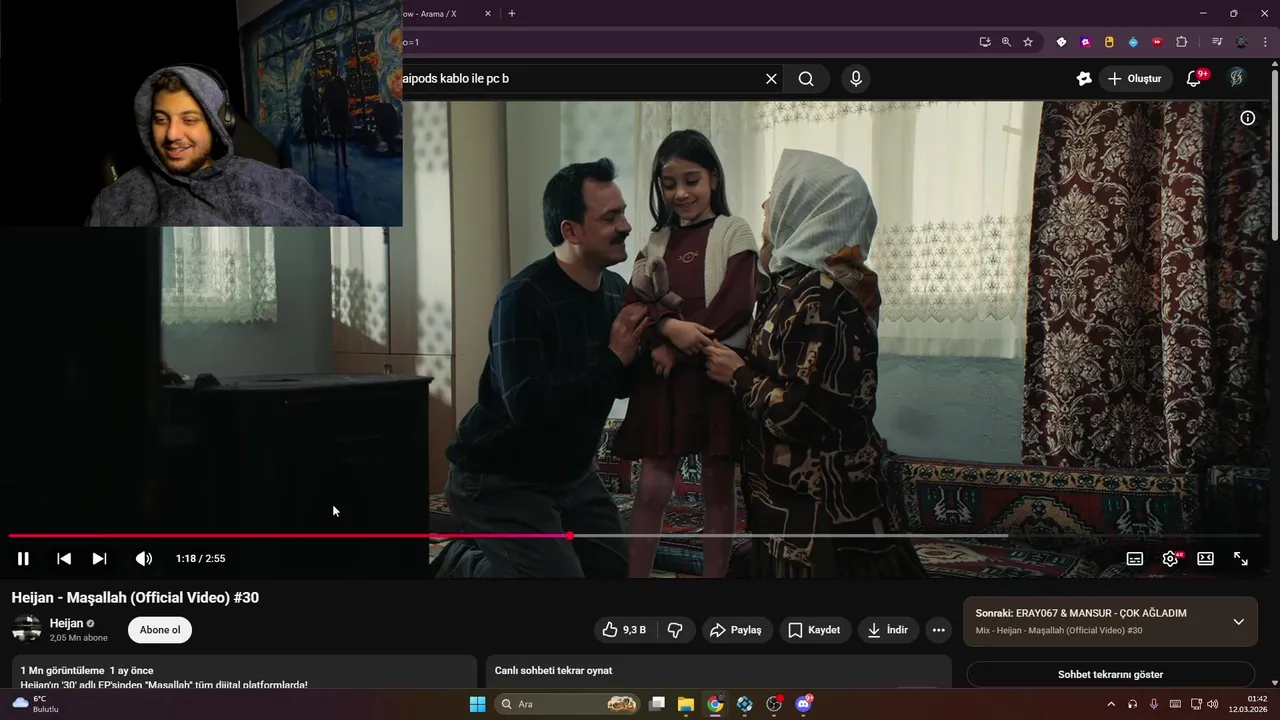
Task: Share the video via Paylaş
Action: pyautogui.click(x=735, y=630)
